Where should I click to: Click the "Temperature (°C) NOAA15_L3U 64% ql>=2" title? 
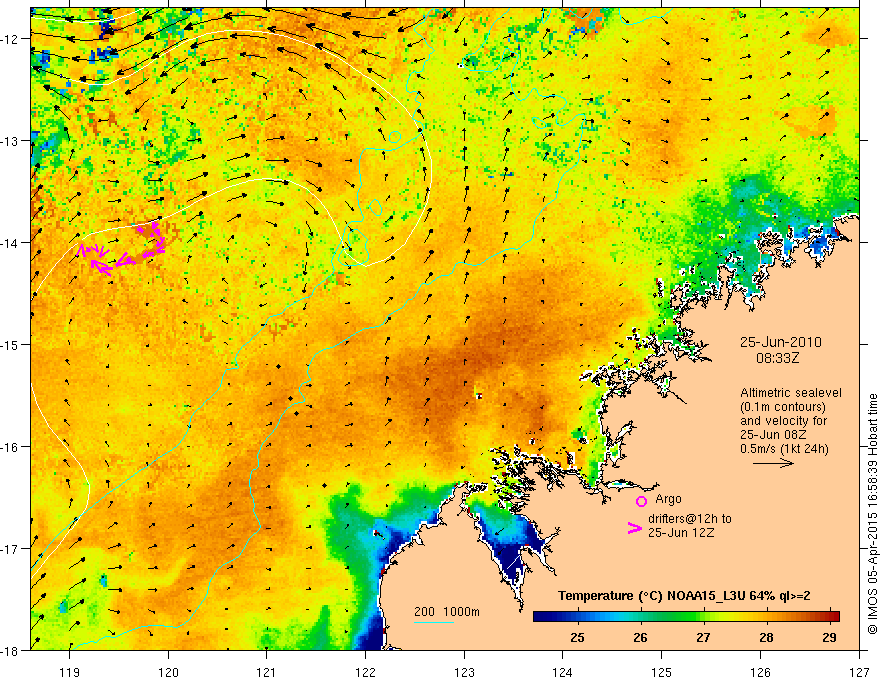click(x=684, y=596)
